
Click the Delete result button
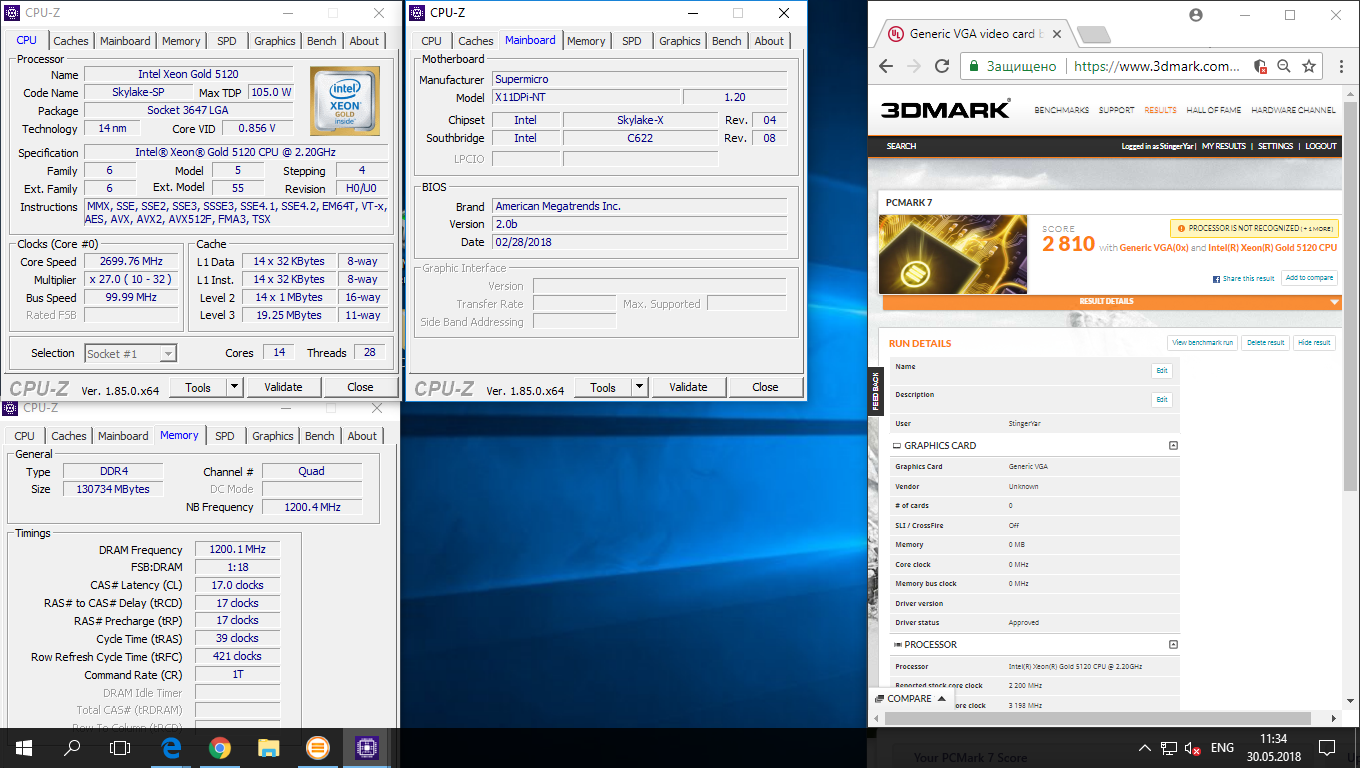tap(1265, 343)
